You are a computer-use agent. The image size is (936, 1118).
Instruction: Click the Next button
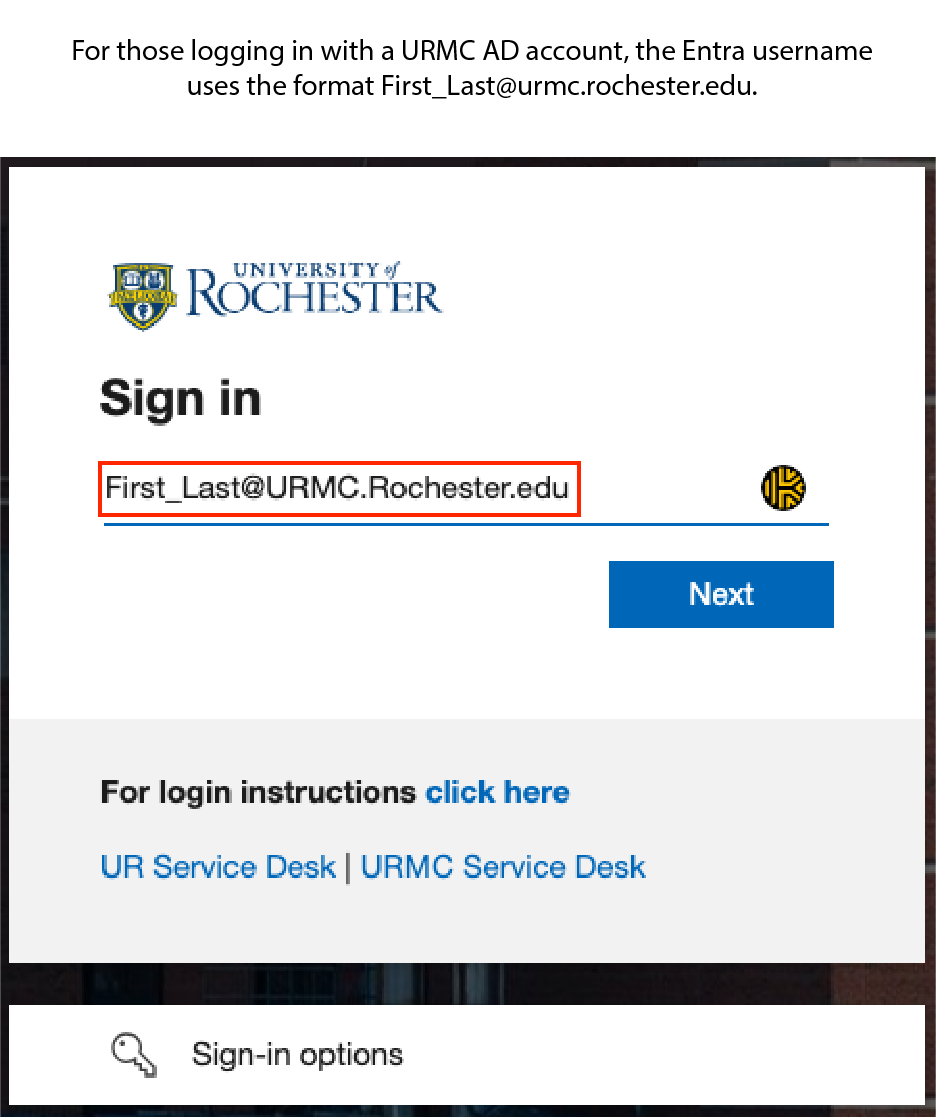tap(721, 594)
